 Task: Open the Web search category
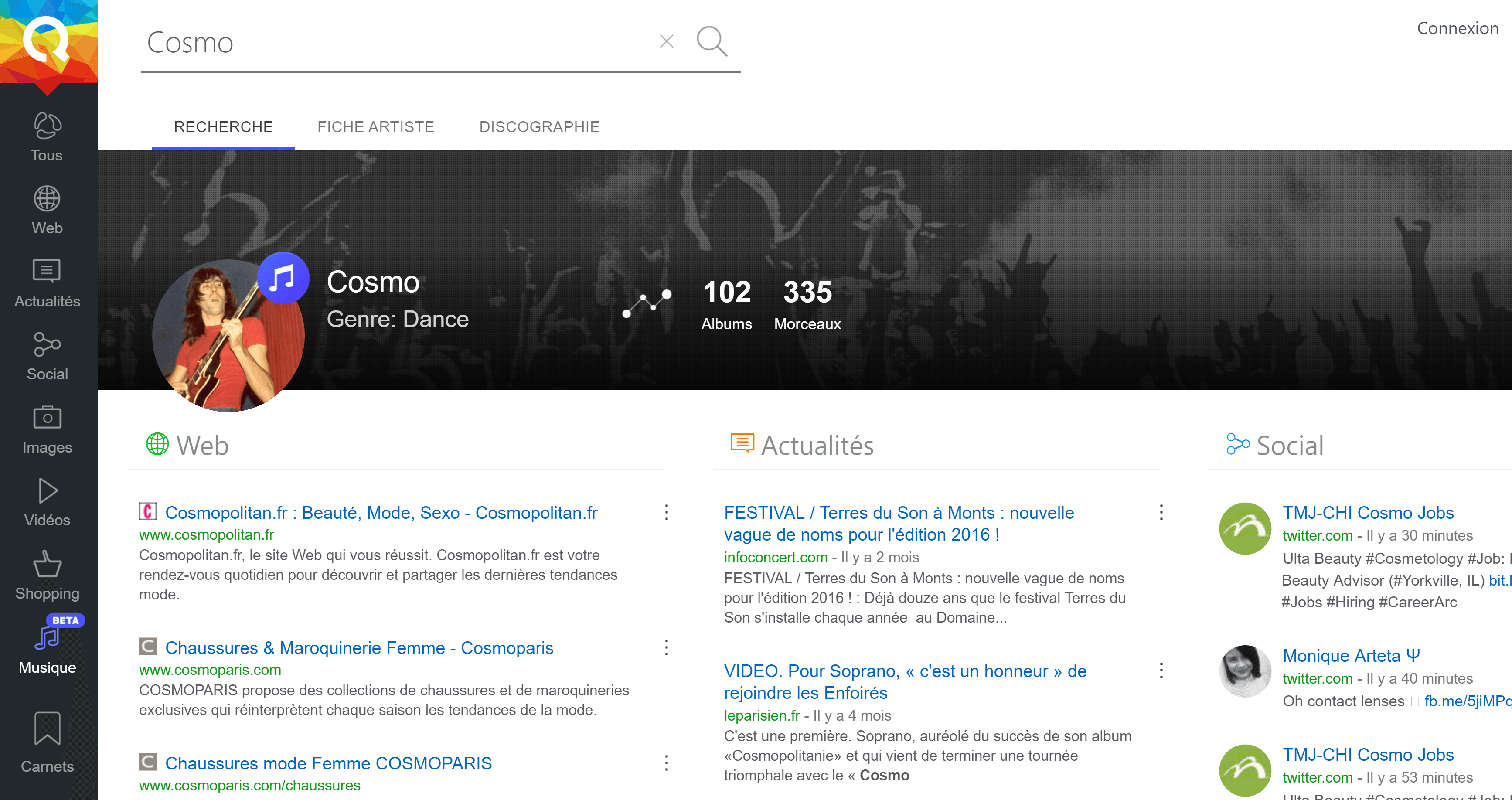pos(47,210)
